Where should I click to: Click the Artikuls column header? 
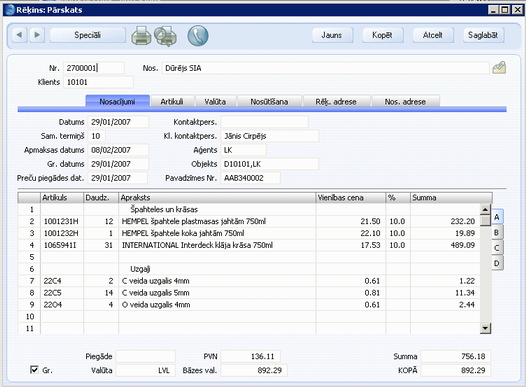click(62, 198)
